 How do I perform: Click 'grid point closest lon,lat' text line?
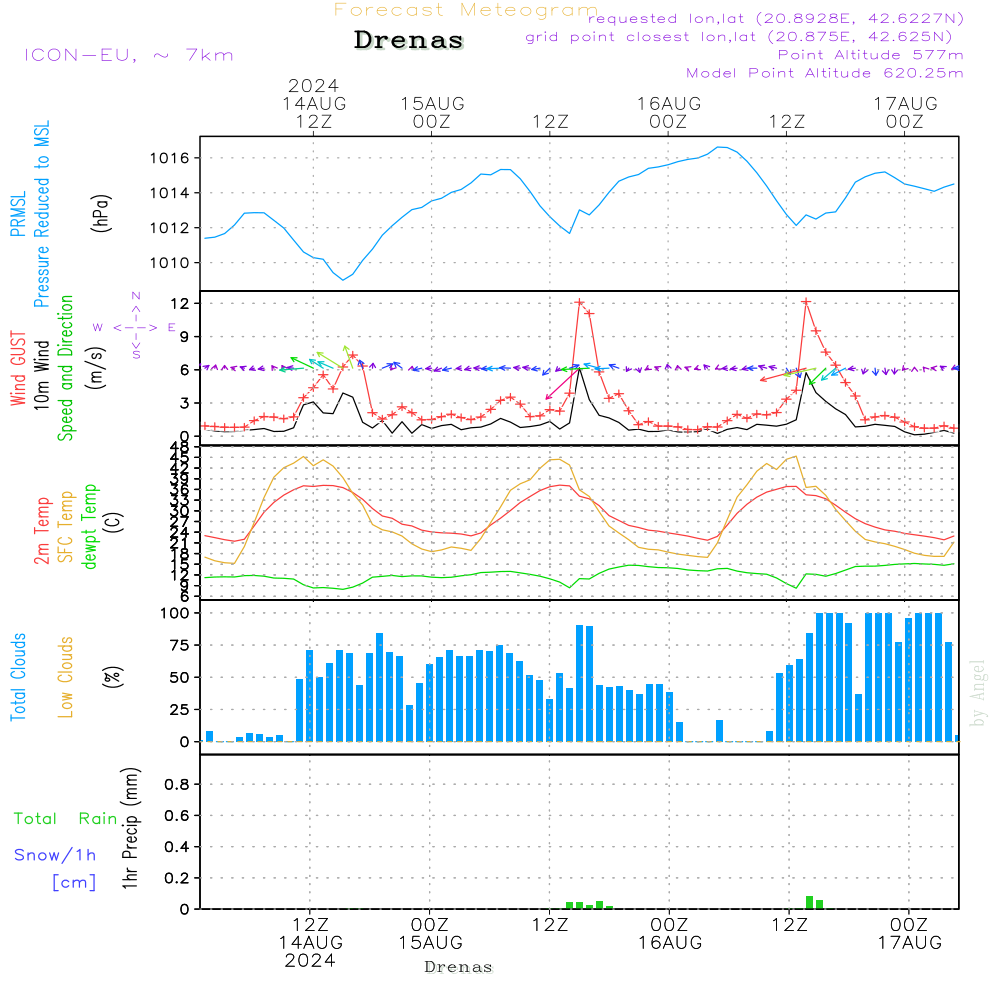739,37
